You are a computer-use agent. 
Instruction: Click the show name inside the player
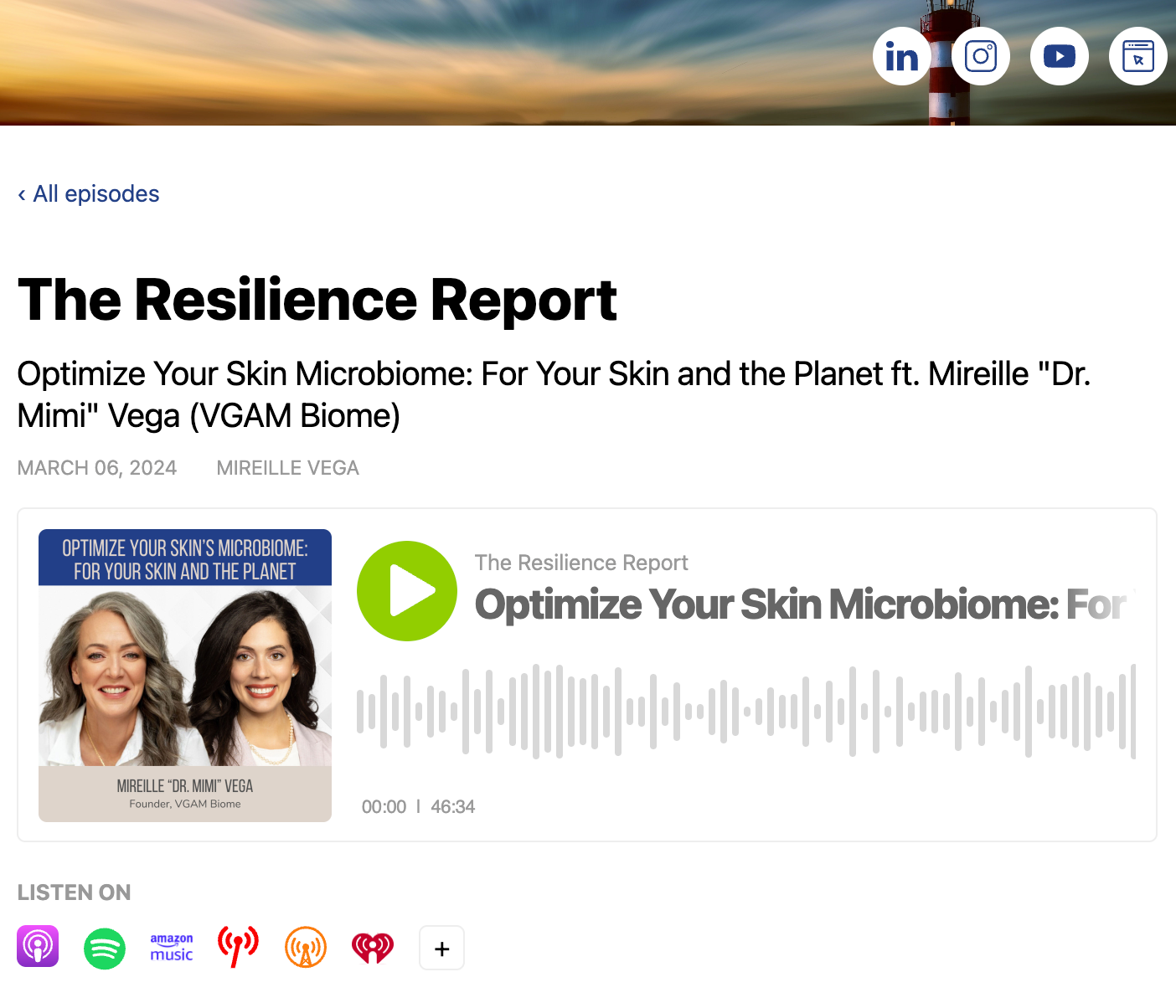pyautogui.click(x=581, y=563)
